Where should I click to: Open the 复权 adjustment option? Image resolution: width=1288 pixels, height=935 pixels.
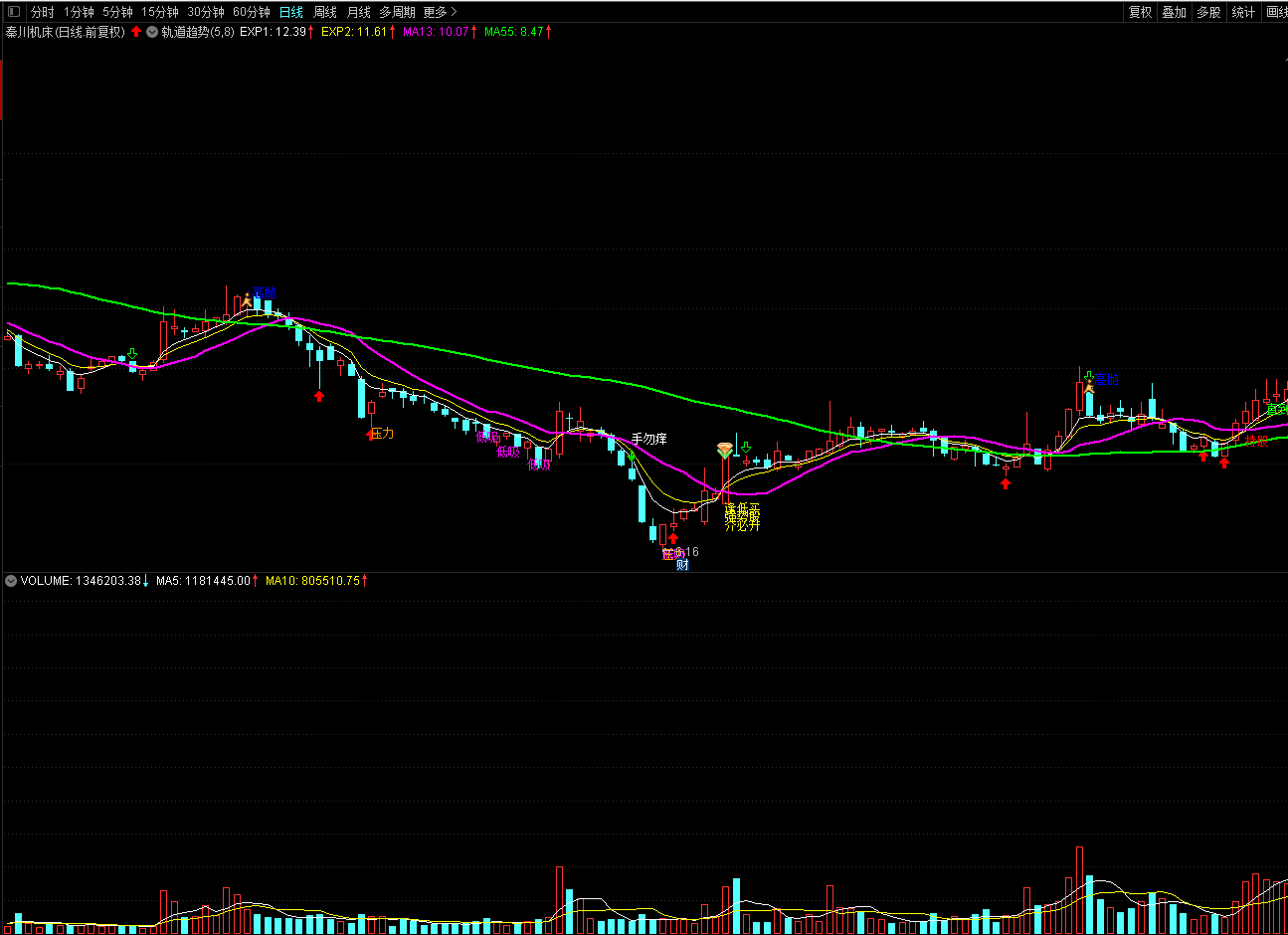pyautogui.click(x=1140, y=12)
